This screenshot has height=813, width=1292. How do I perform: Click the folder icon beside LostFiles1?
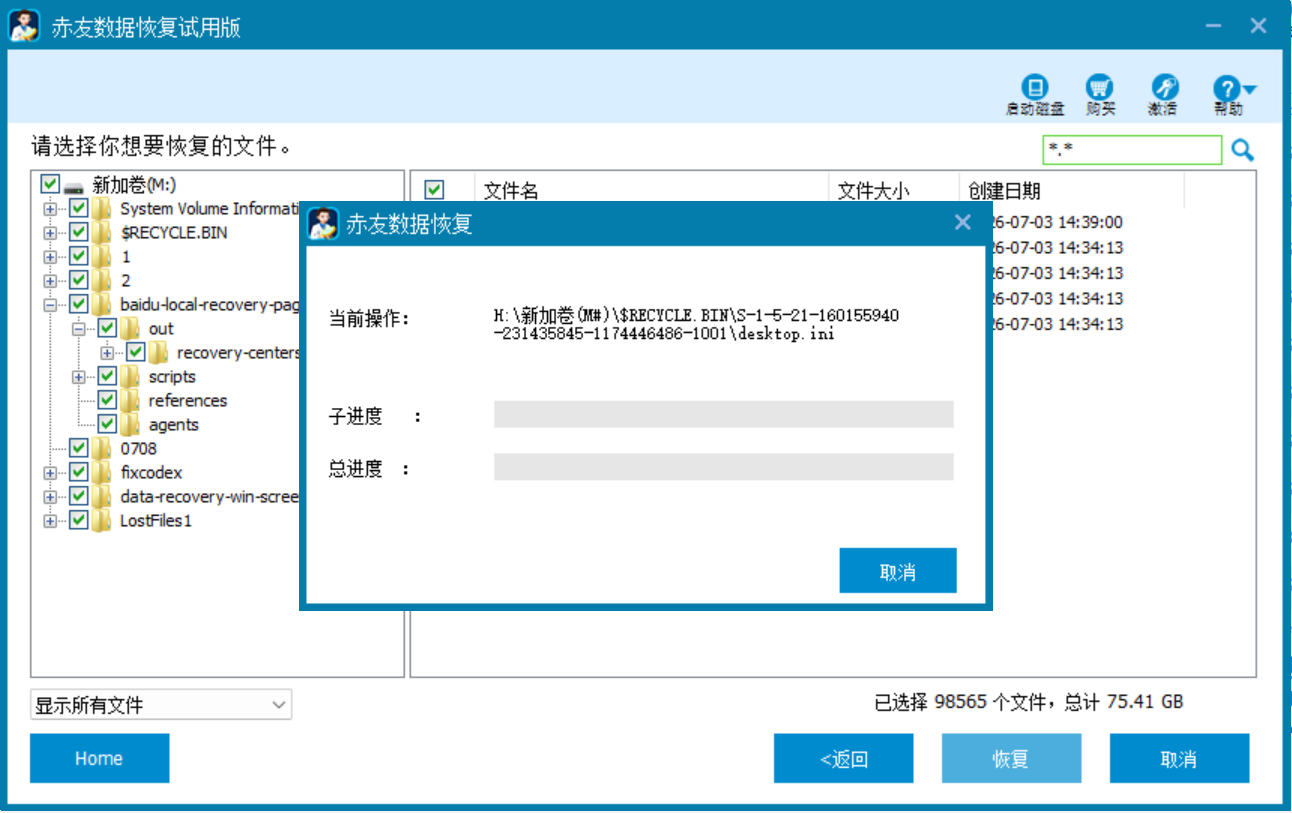coord(102,521)
